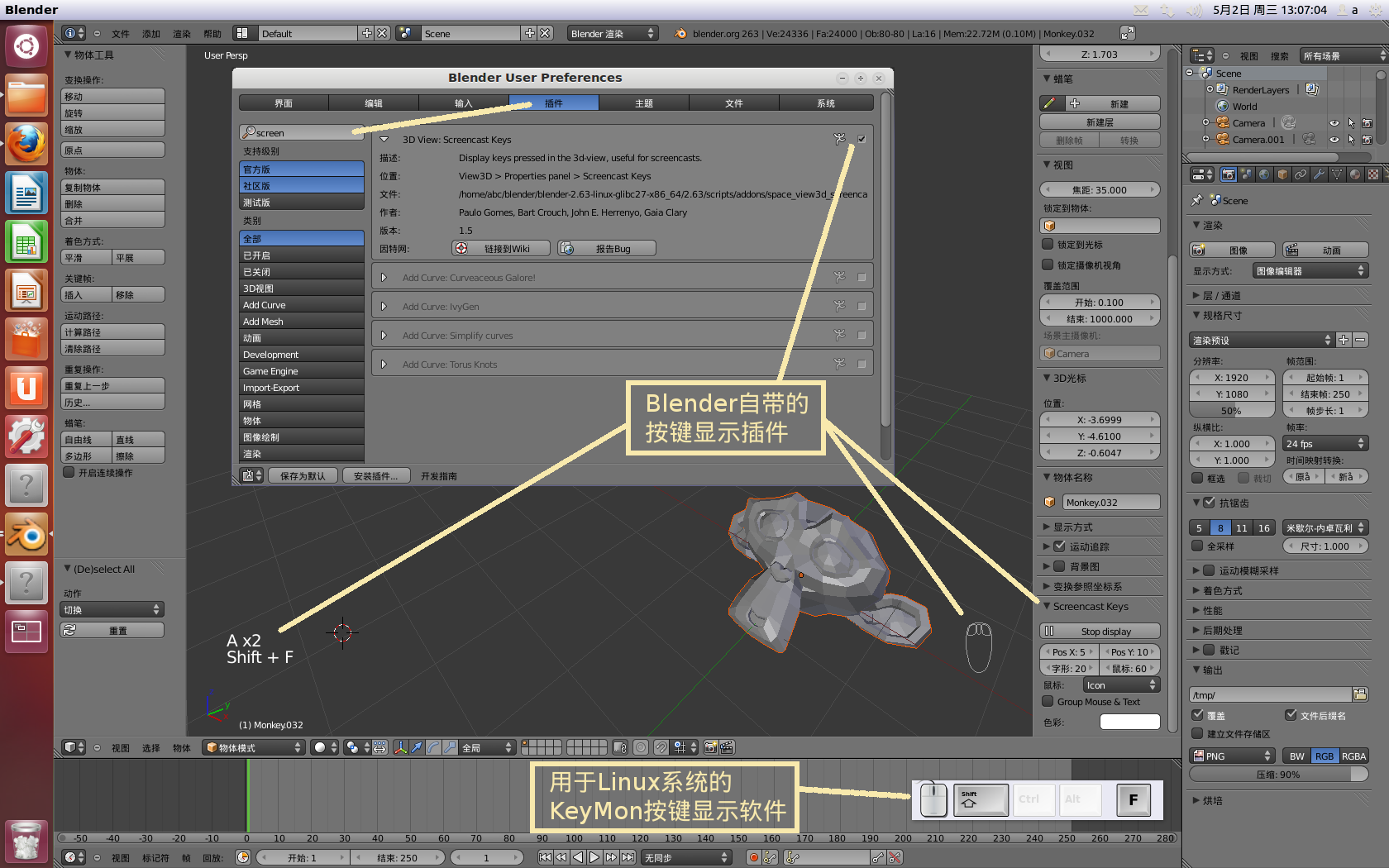The width and height of the screenshot is (1389, 868).
Task: Open the Blender icon in Ubuntu dock
Action: tap(26, 534)
